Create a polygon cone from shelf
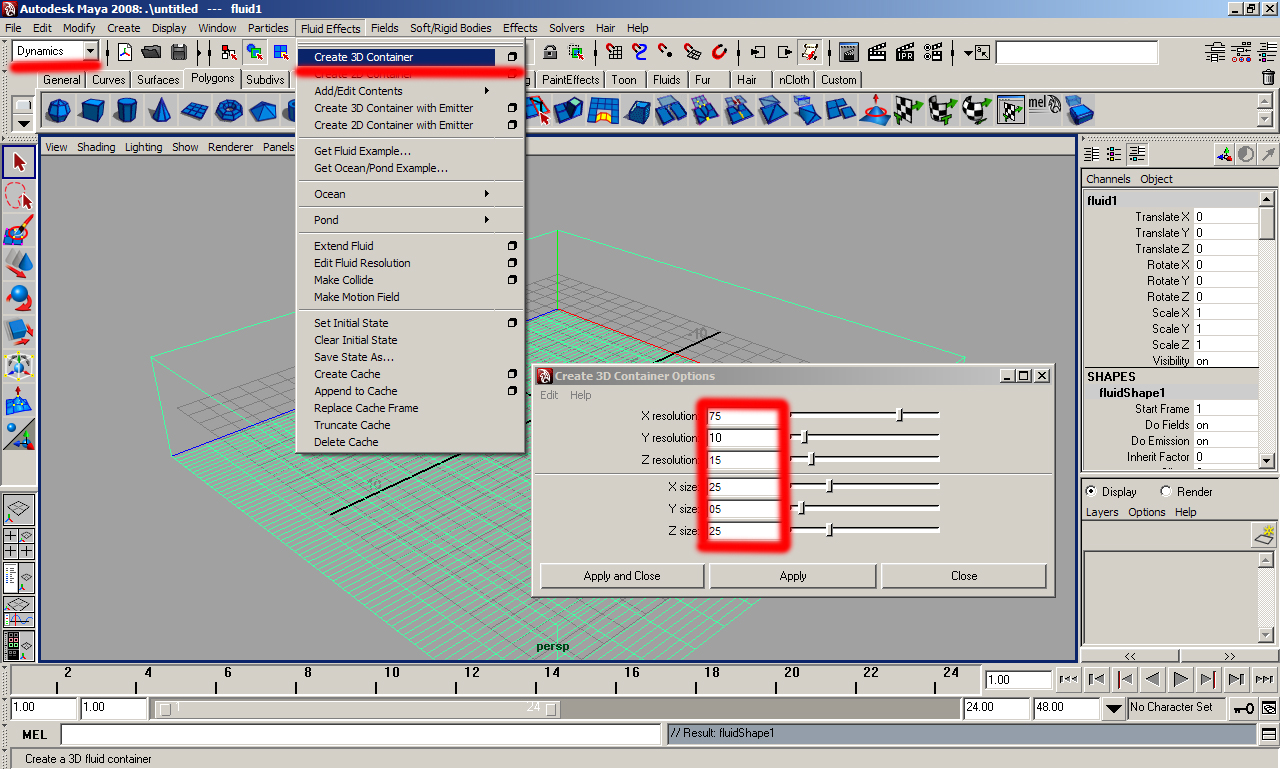1280x769 pixels. [161, 110]
